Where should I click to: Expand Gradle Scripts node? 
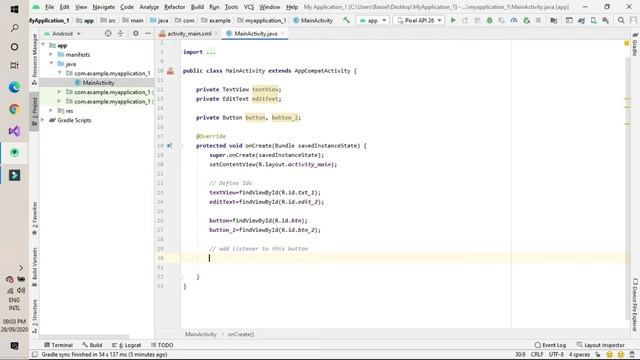click(43, 120)
